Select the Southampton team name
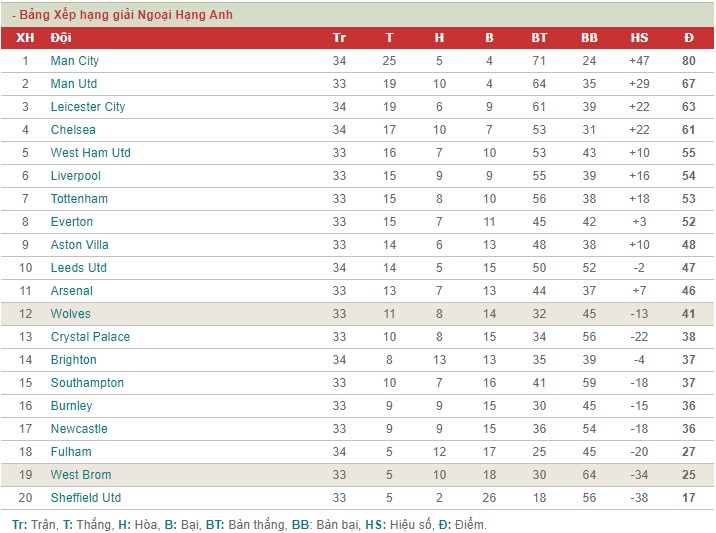 click(x=87, y=383)
